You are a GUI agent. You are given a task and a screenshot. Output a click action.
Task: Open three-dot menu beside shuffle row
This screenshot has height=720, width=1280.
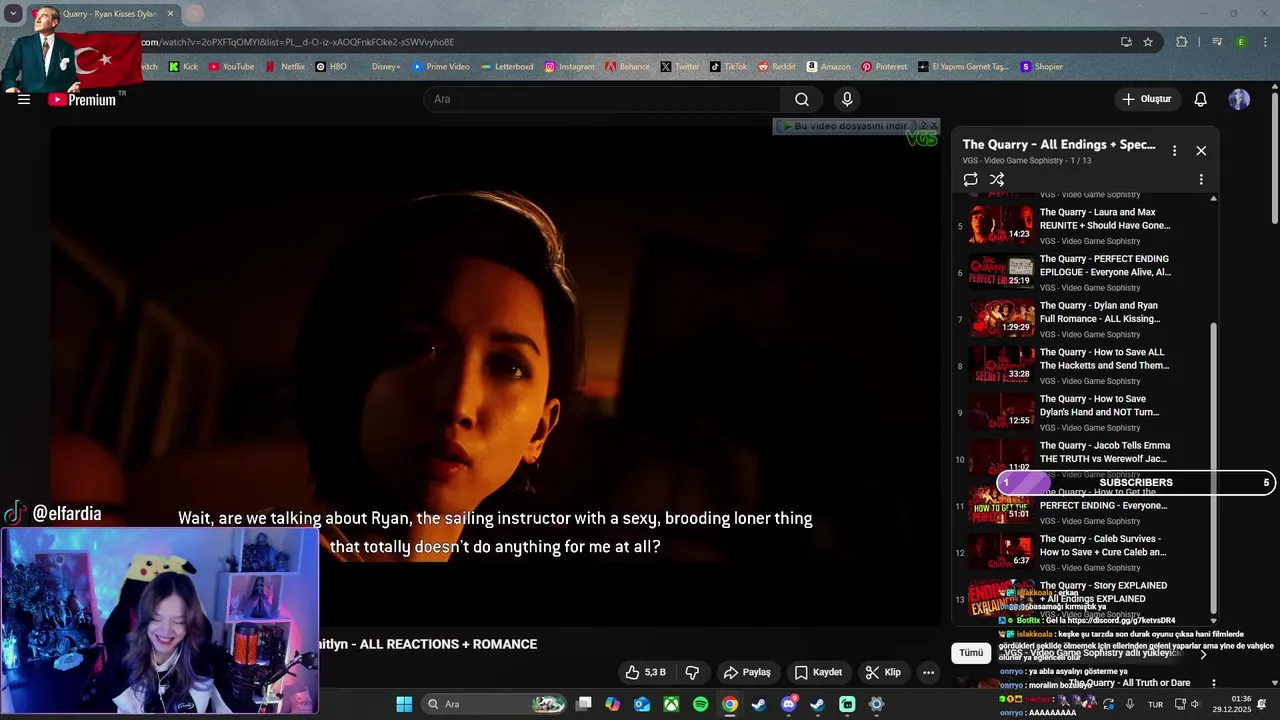[x=1201, y=180]
